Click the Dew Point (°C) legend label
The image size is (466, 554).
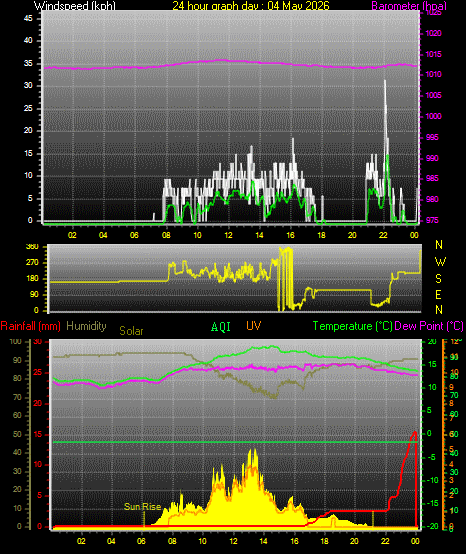point(429,326)
